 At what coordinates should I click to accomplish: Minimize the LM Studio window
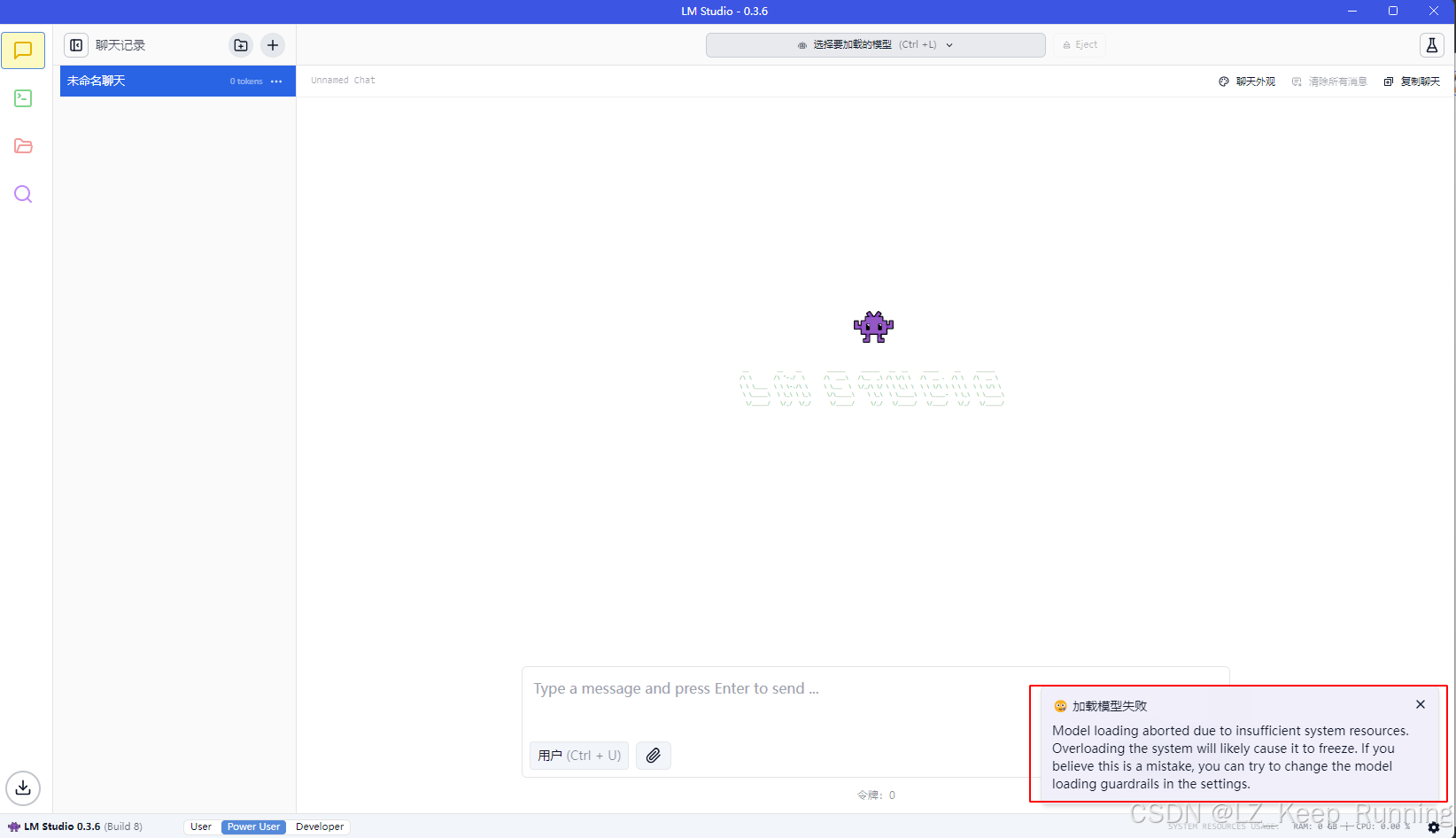1352,12
